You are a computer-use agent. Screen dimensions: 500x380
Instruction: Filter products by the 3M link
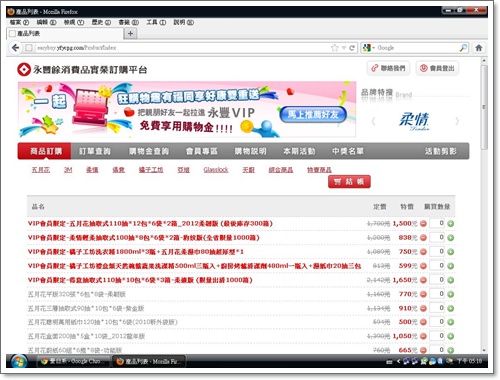68,170
